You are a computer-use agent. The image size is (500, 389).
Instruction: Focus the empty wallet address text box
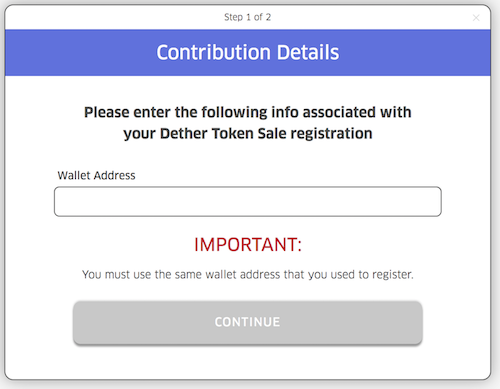pos(248,201)
